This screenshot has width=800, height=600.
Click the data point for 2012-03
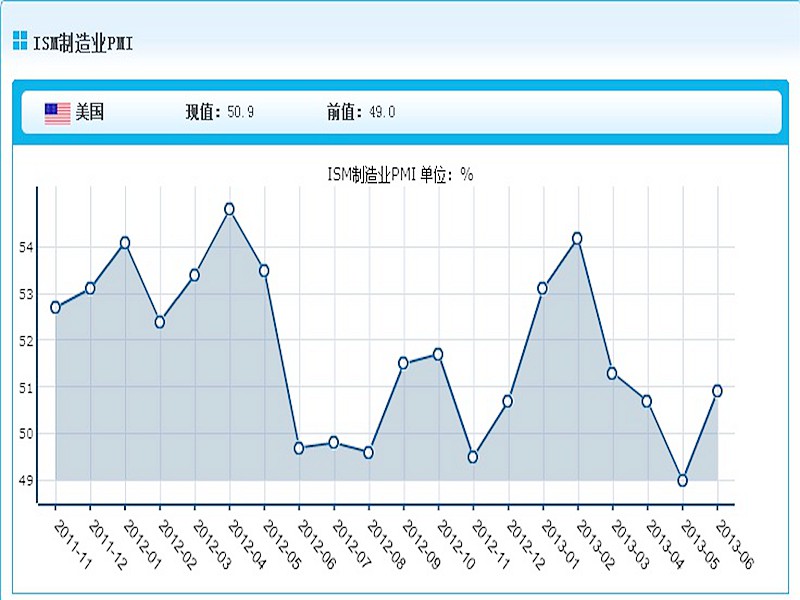point(194,276)
